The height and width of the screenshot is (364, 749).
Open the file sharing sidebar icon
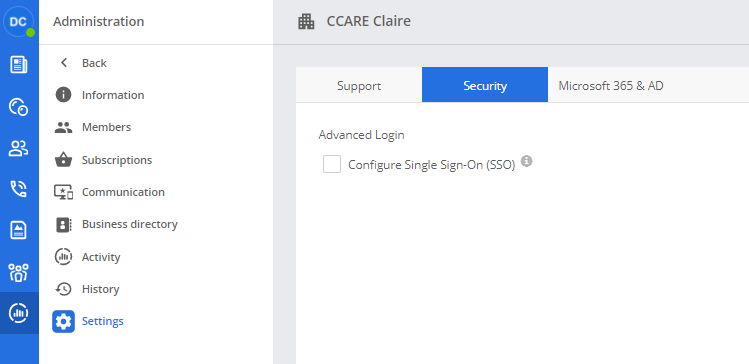pos(19,230)
